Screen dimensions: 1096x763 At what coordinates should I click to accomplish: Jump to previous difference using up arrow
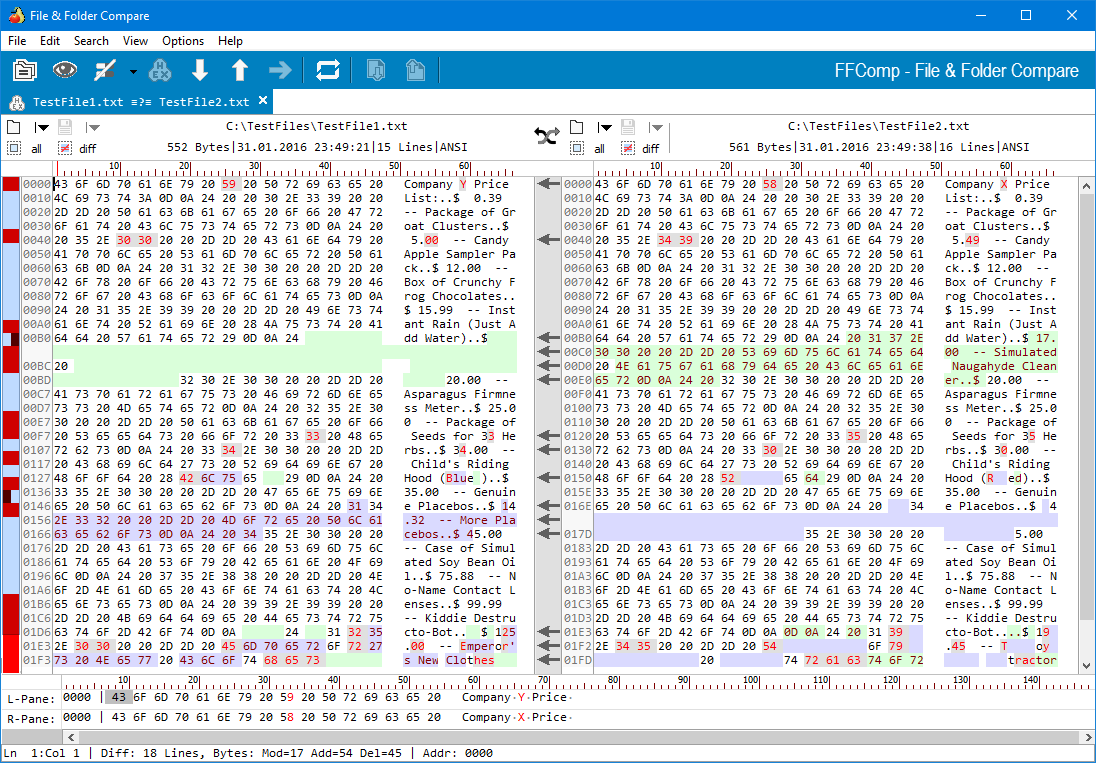click(x=240, y=70)
